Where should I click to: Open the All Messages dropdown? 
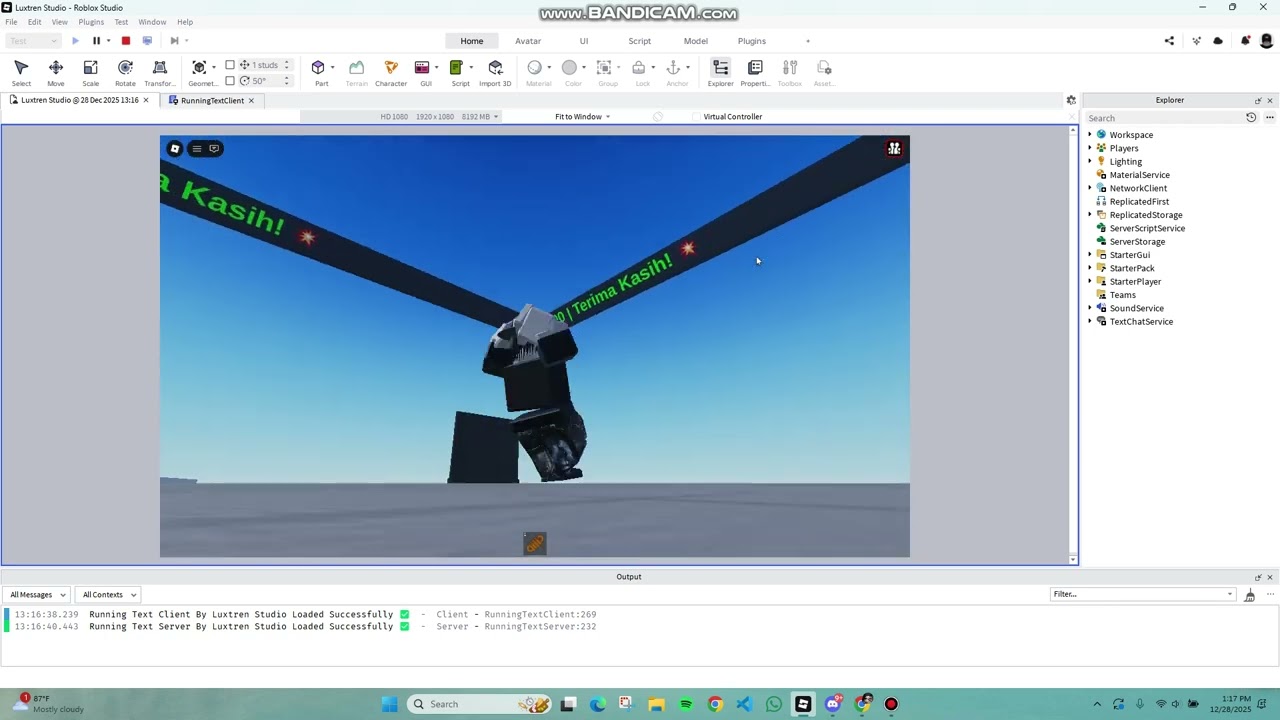(37, 595)
